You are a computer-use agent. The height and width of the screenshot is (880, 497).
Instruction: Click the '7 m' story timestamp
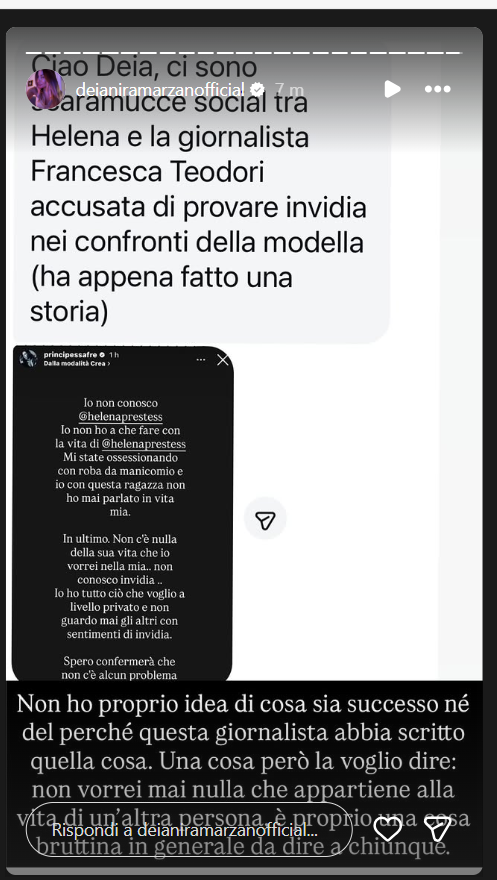coord(289,89)
